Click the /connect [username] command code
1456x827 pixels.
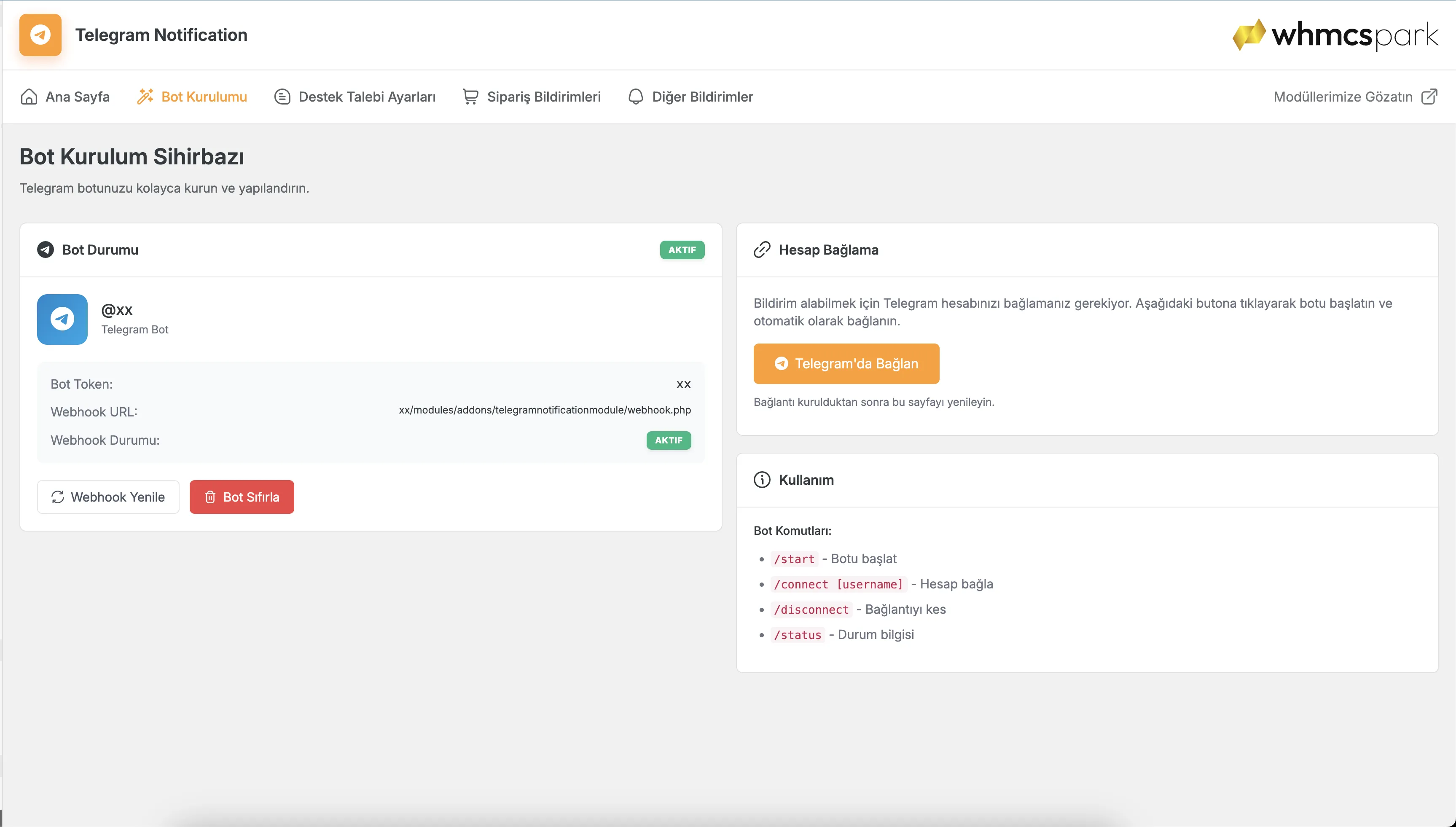click(x=838, y=584)
